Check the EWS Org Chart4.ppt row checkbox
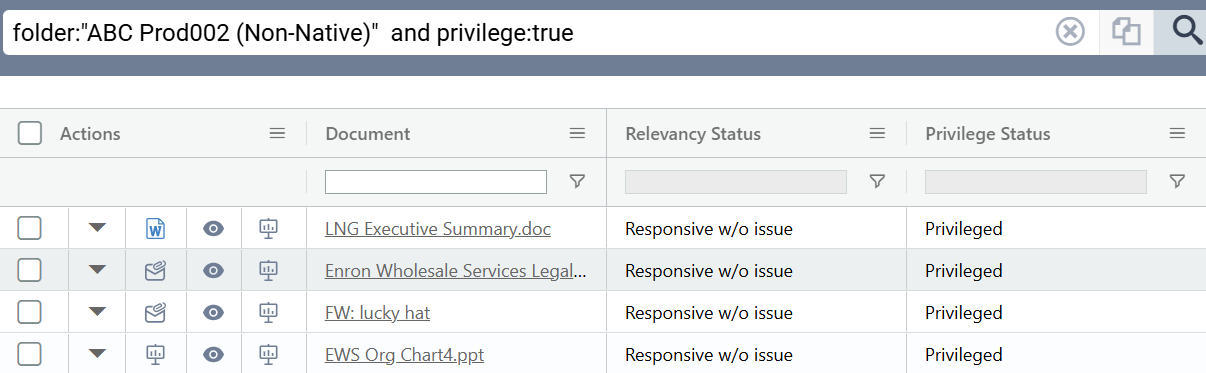1206x373 pixels. 30,354
